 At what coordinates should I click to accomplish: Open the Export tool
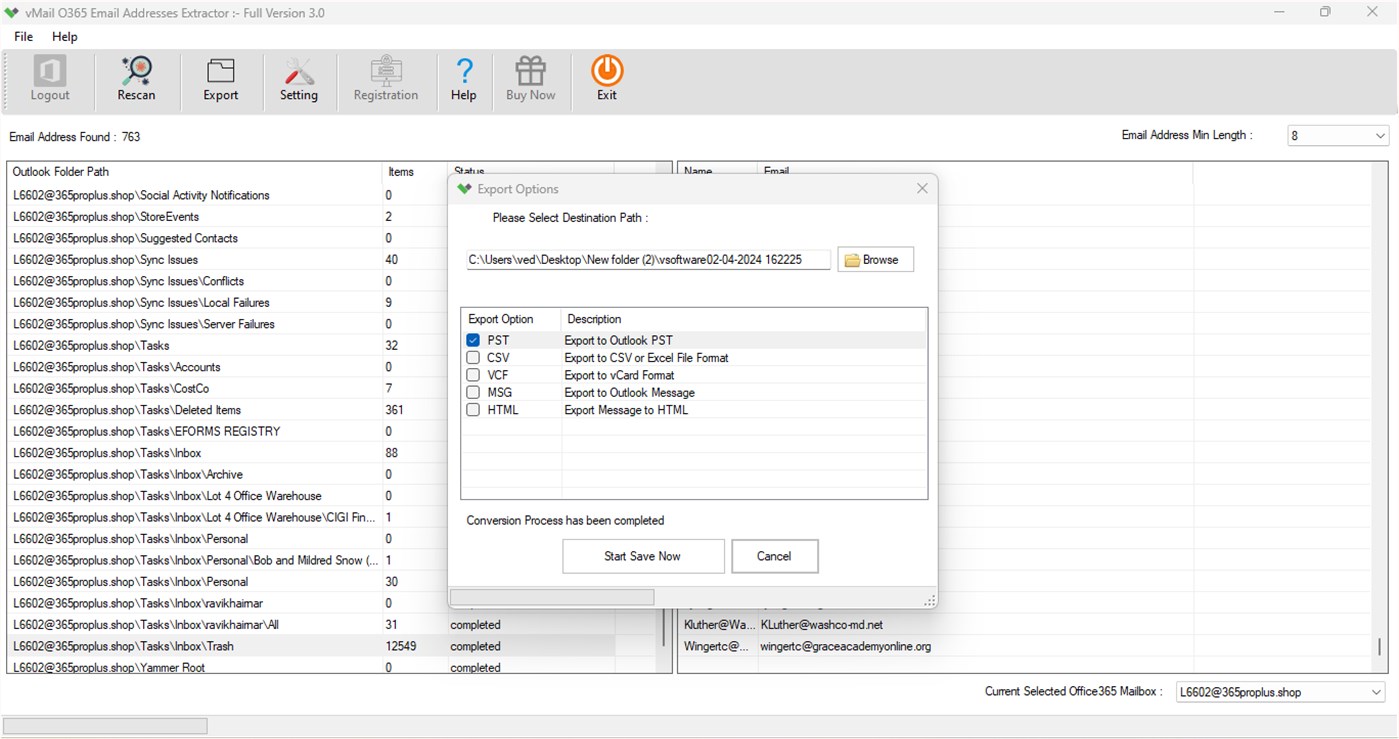pyautogui.click(x=220, y=79)
